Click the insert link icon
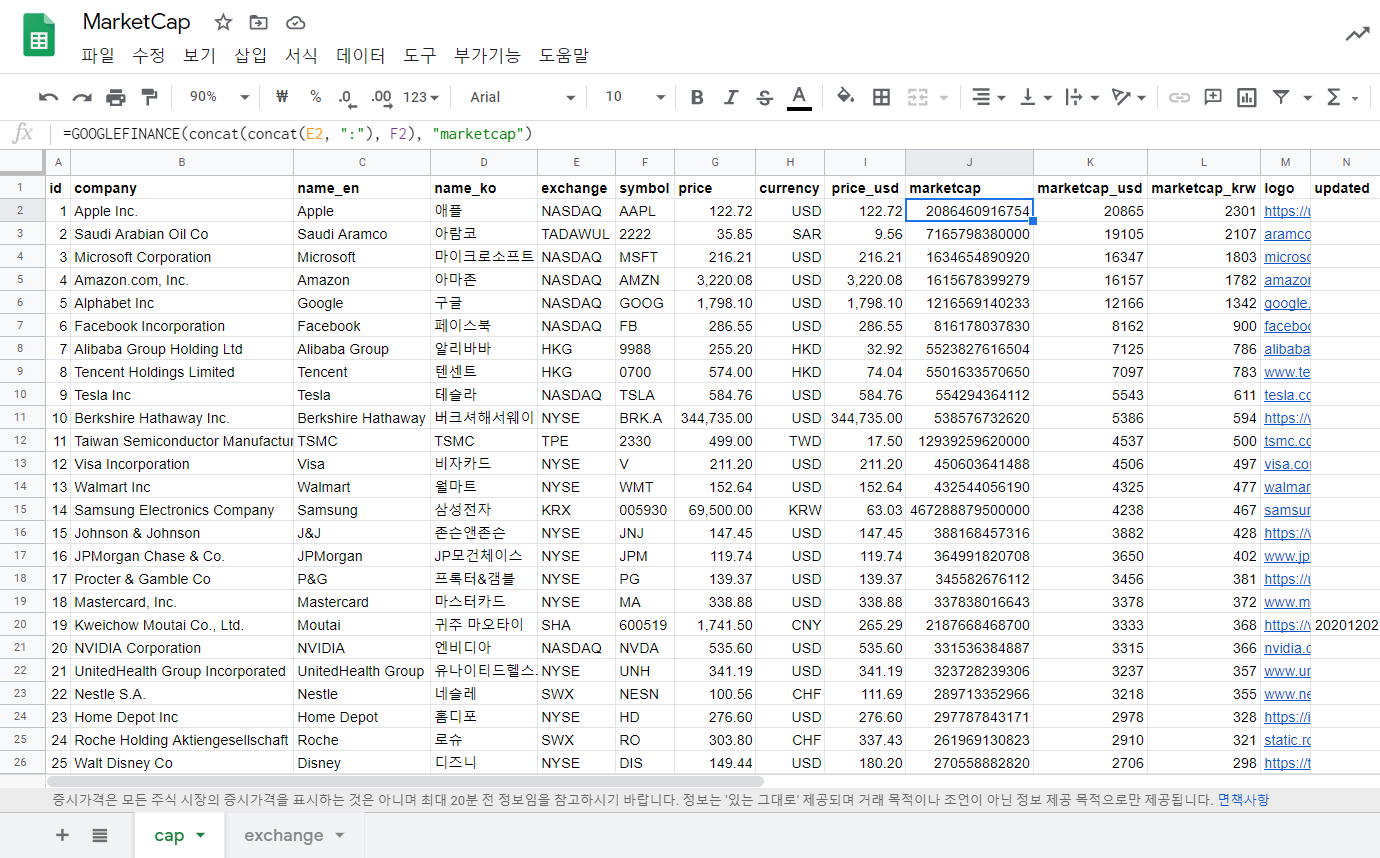 pos(1180,97)
